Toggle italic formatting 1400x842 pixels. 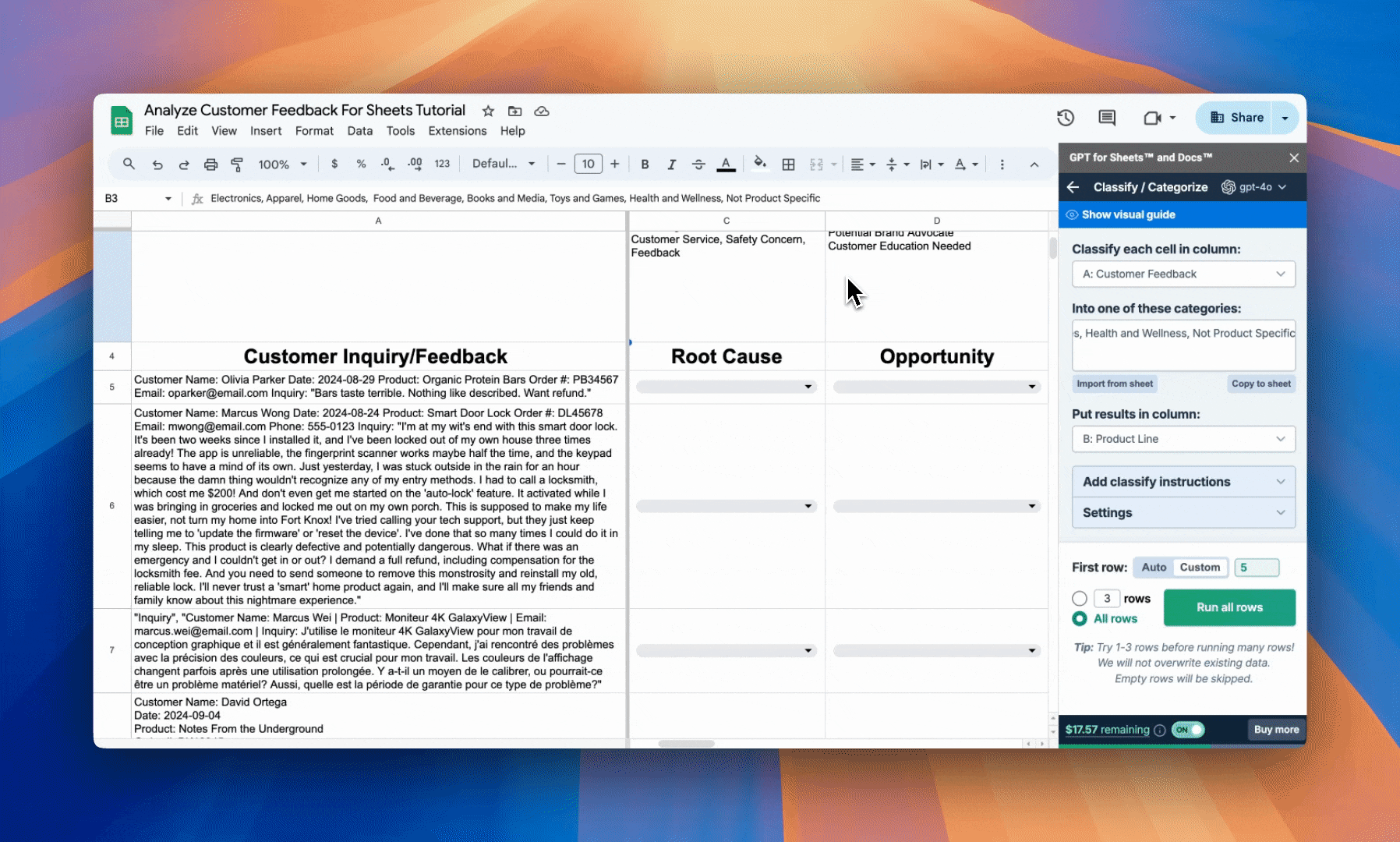pos(671,164)
